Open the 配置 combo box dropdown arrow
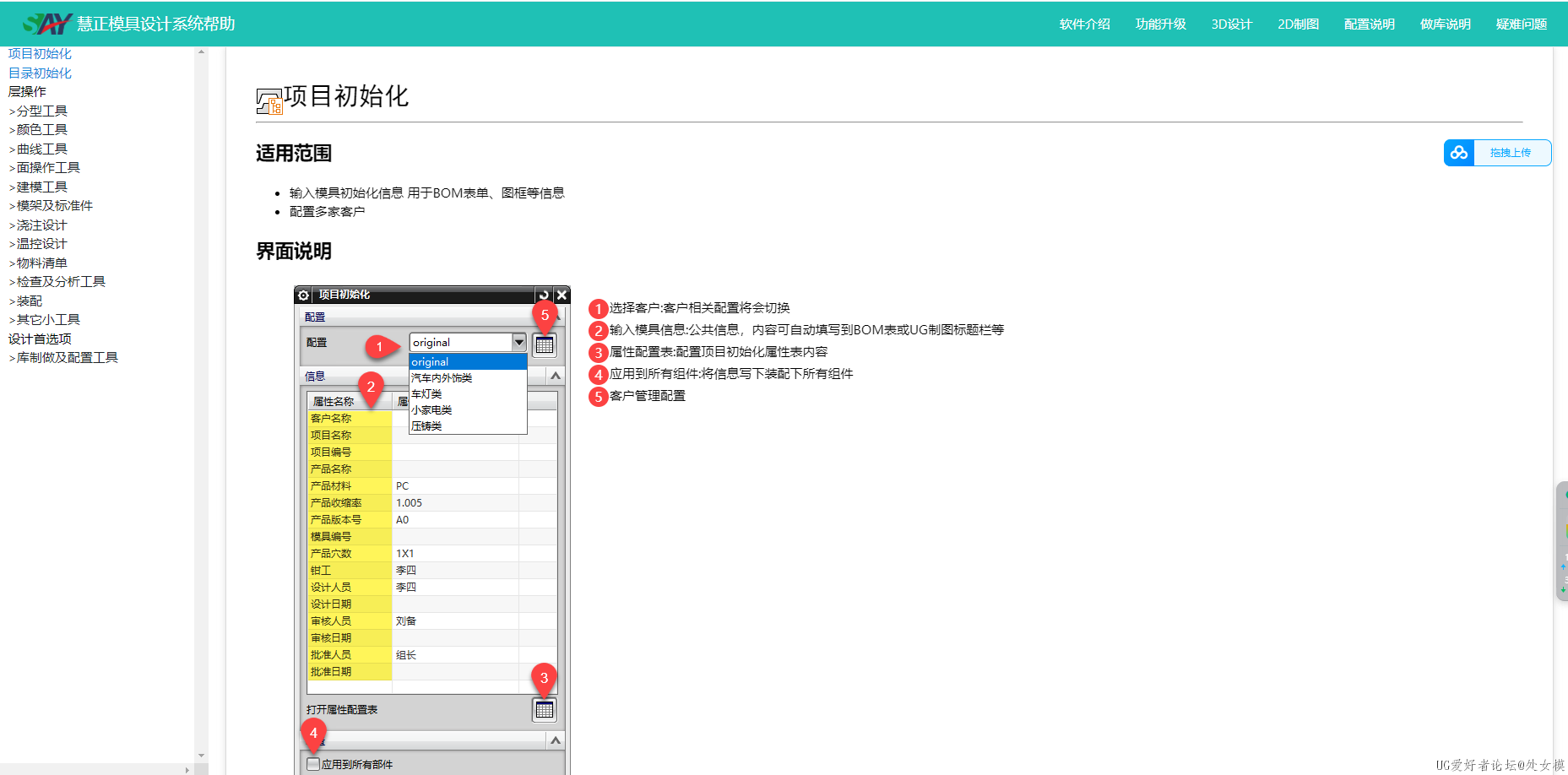 (x=519, y=342)
